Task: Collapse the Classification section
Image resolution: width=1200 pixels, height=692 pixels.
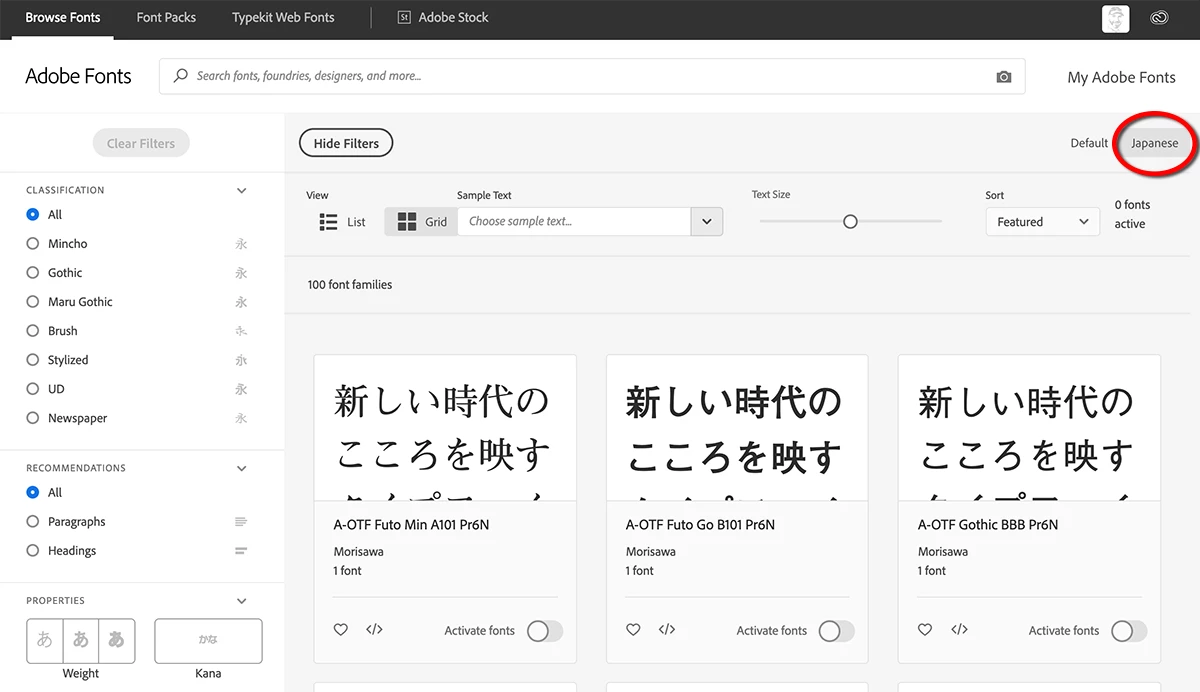Action: [241, 190]
